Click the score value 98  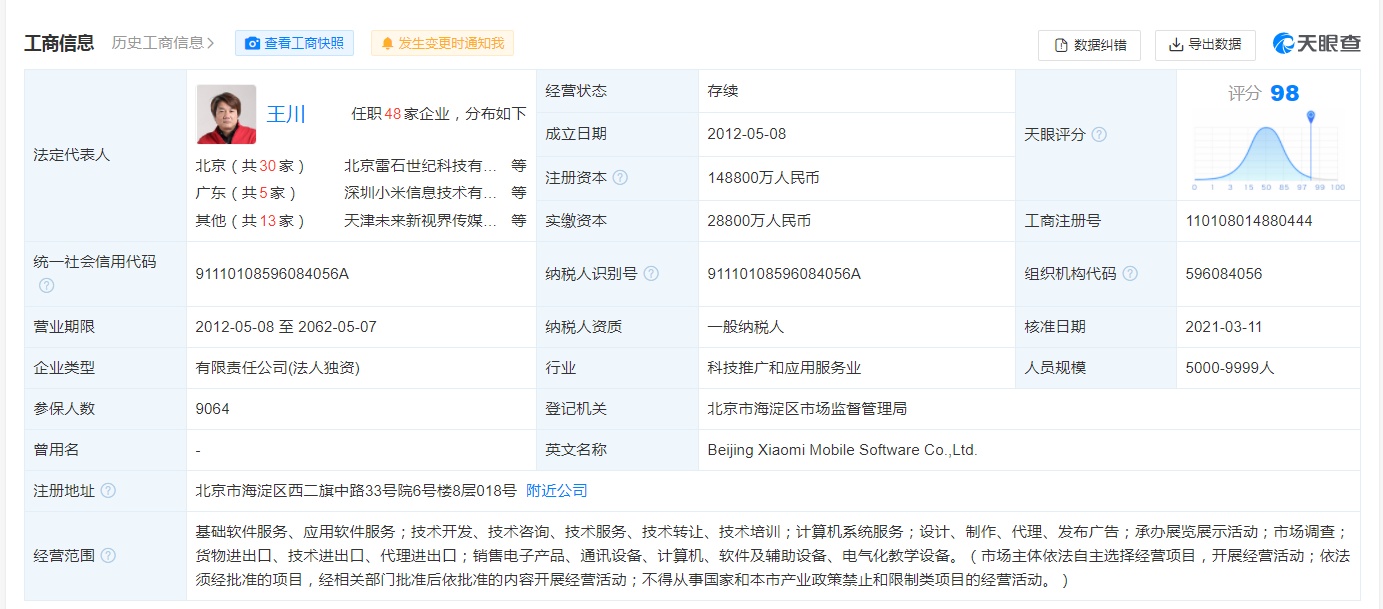pyautogui.click(x=1285, y=93)
